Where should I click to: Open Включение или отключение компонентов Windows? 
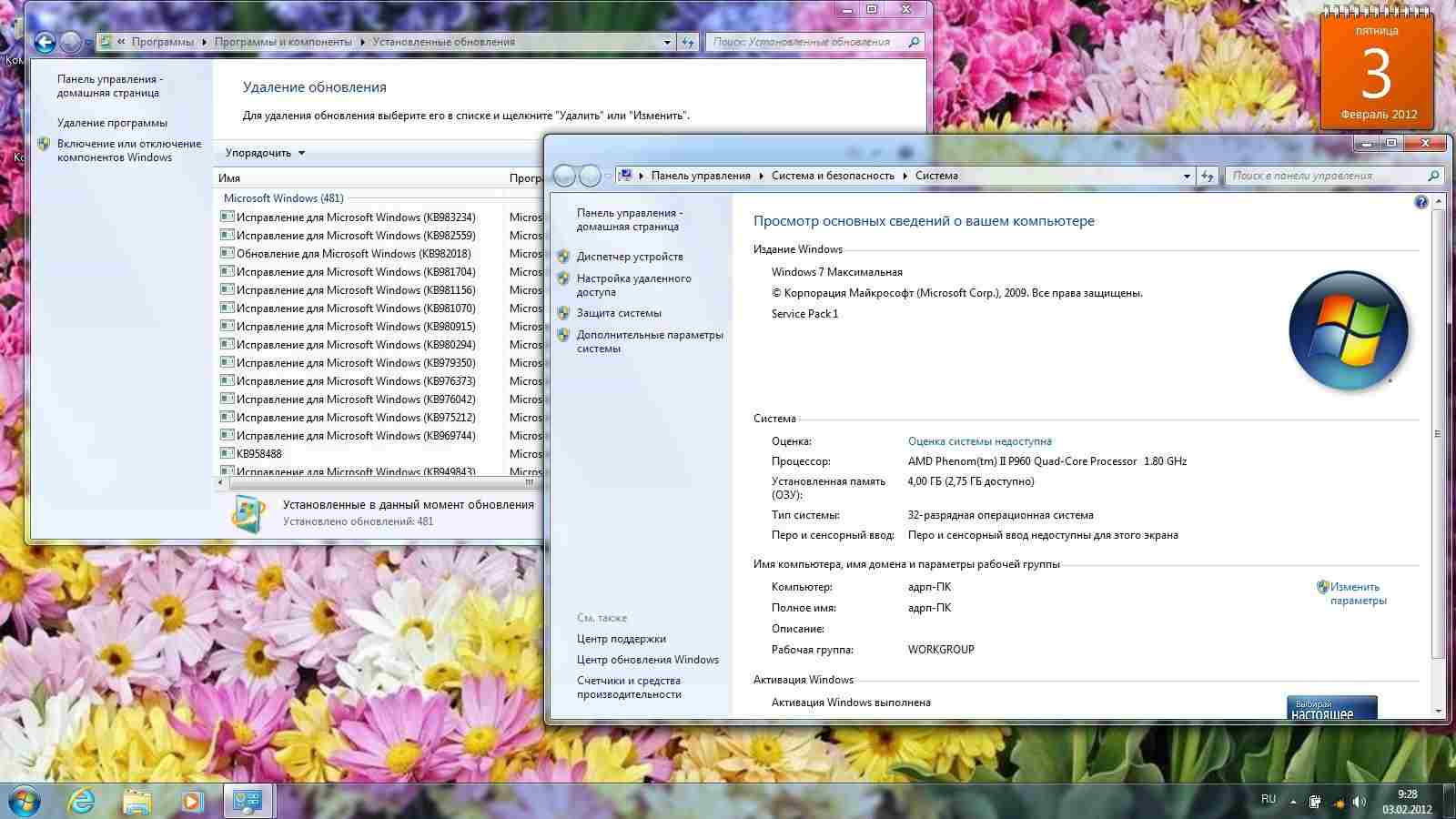[x=129, y=150]
